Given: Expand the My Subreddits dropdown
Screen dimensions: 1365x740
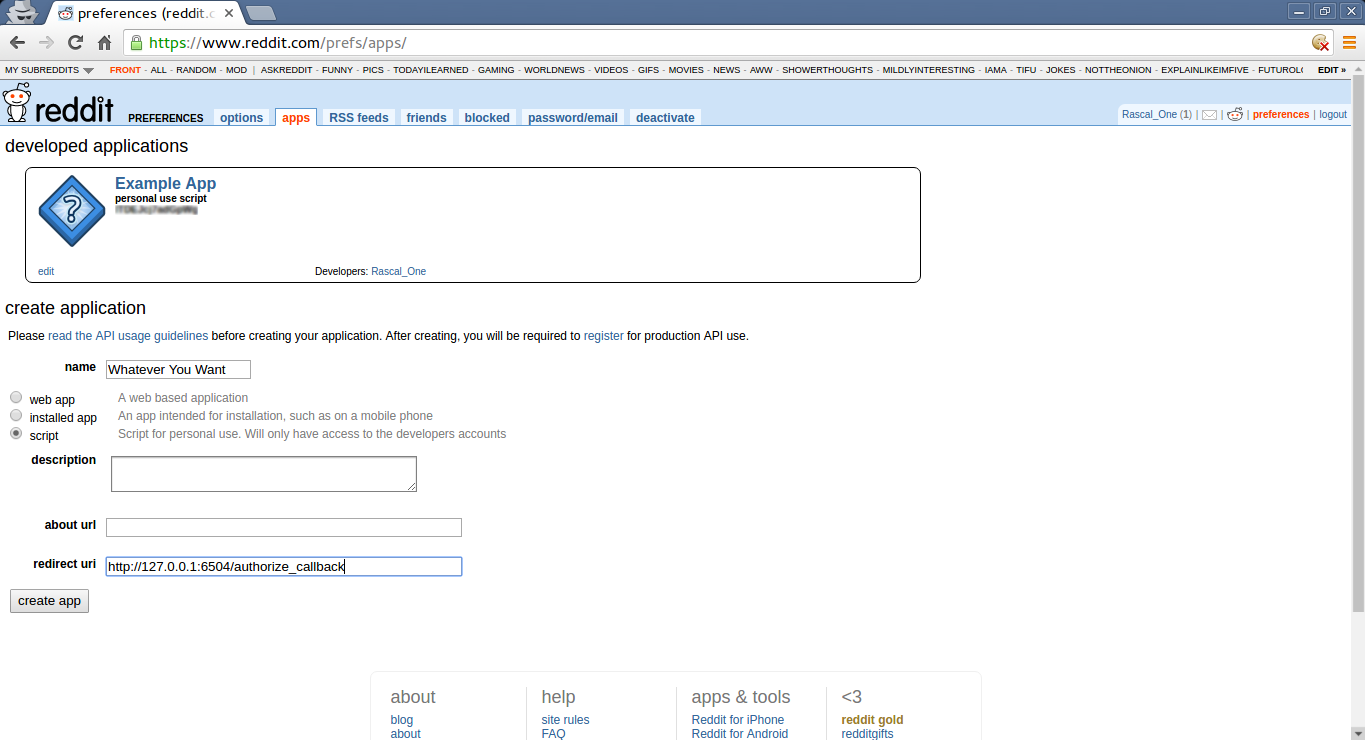Looking at the screenshot, I should click(x=49, y=70).
